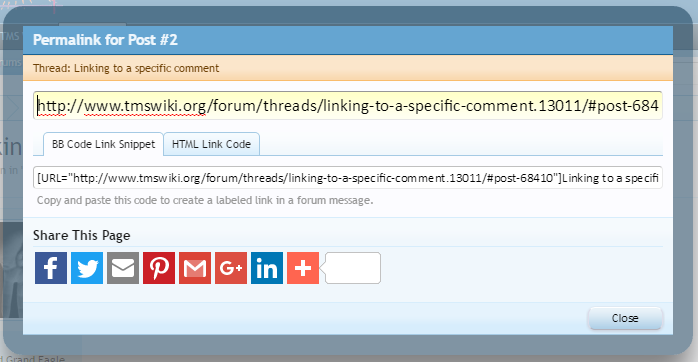Viewport: 698px width, 362px height.
Task: Focus the permalink URL text field
Action: point(348,106)
